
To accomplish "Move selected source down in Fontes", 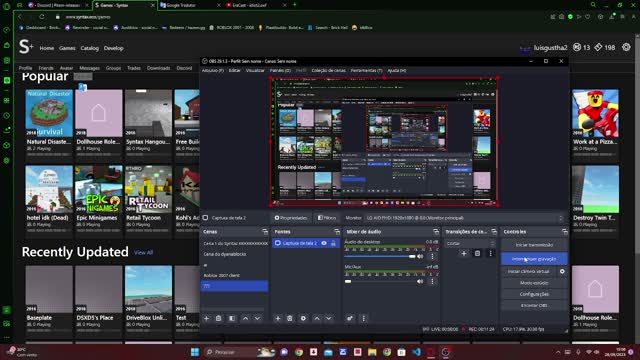I will pos(329,318).
